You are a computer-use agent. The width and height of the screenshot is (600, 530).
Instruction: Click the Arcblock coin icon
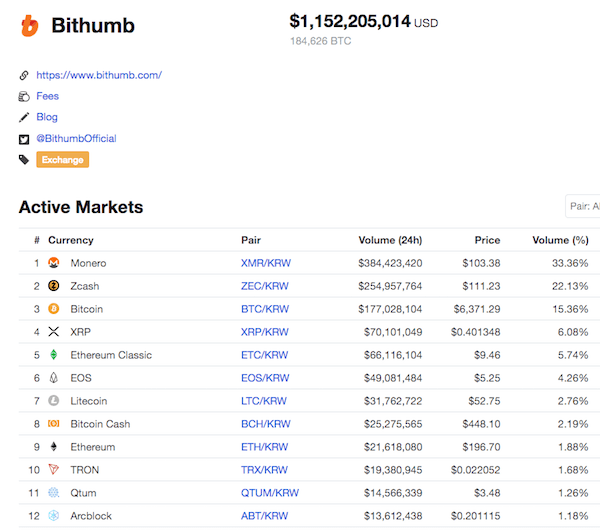coord(54,516)
